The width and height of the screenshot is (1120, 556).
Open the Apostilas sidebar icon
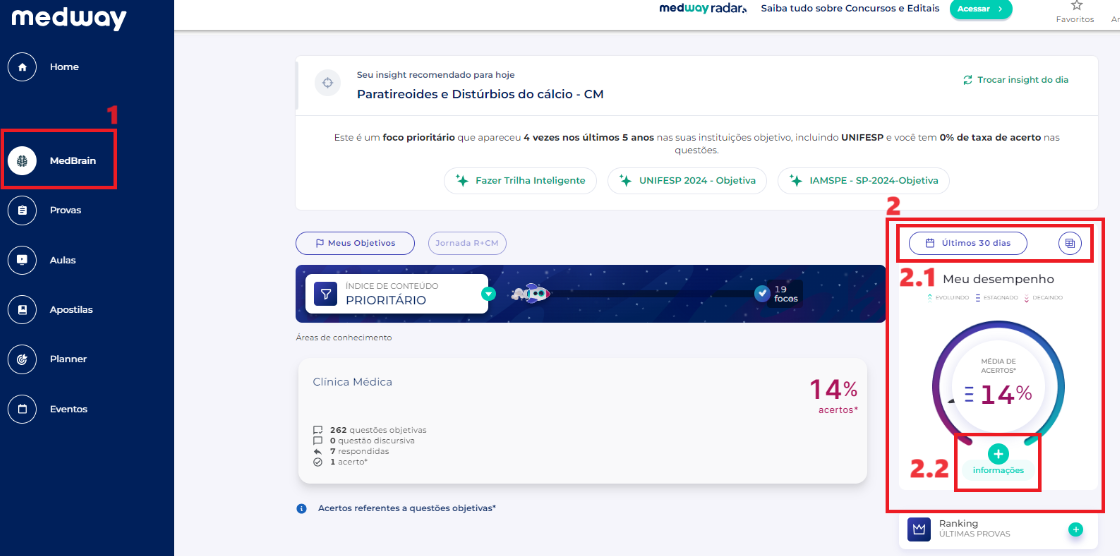[22, 309]
